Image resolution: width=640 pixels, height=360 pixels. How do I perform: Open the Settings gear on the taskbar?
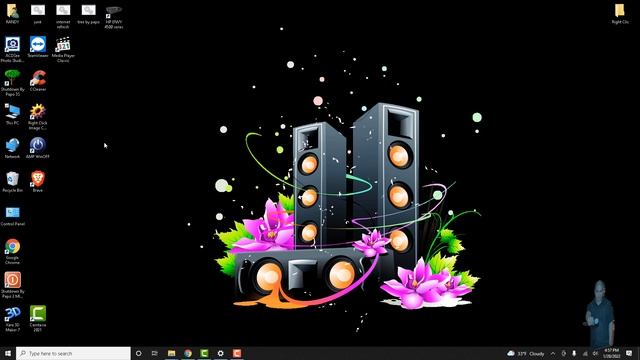(x=220, y=353)
